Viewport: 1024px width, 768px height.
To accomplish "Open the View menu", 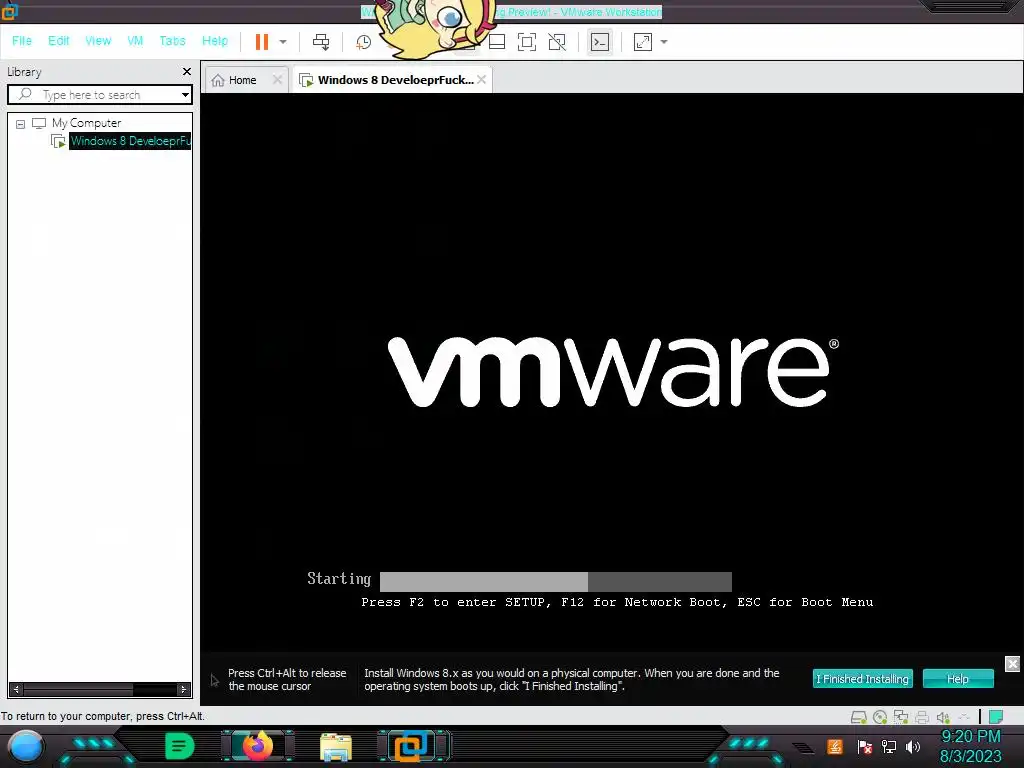I will (98, 40).
